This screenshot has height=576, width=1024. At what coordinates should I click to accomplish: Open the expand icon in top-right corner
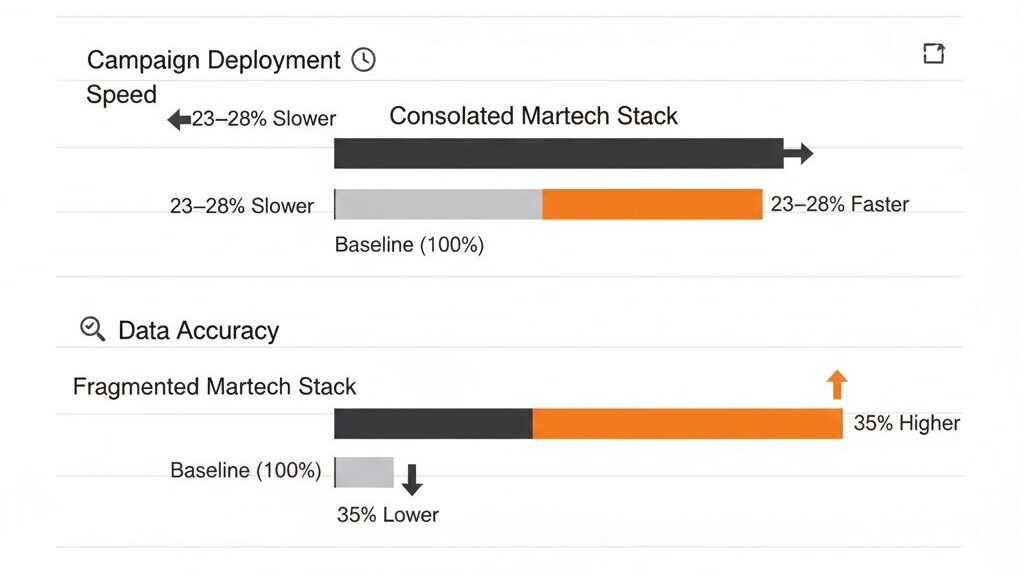click(933, 54)
